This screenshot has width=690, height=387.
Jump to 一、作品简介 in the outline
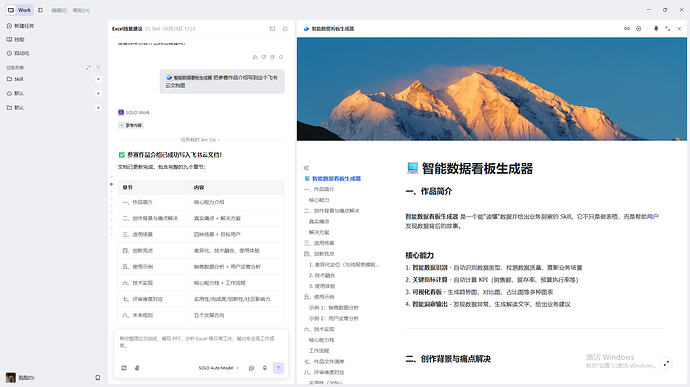[319, 189]
